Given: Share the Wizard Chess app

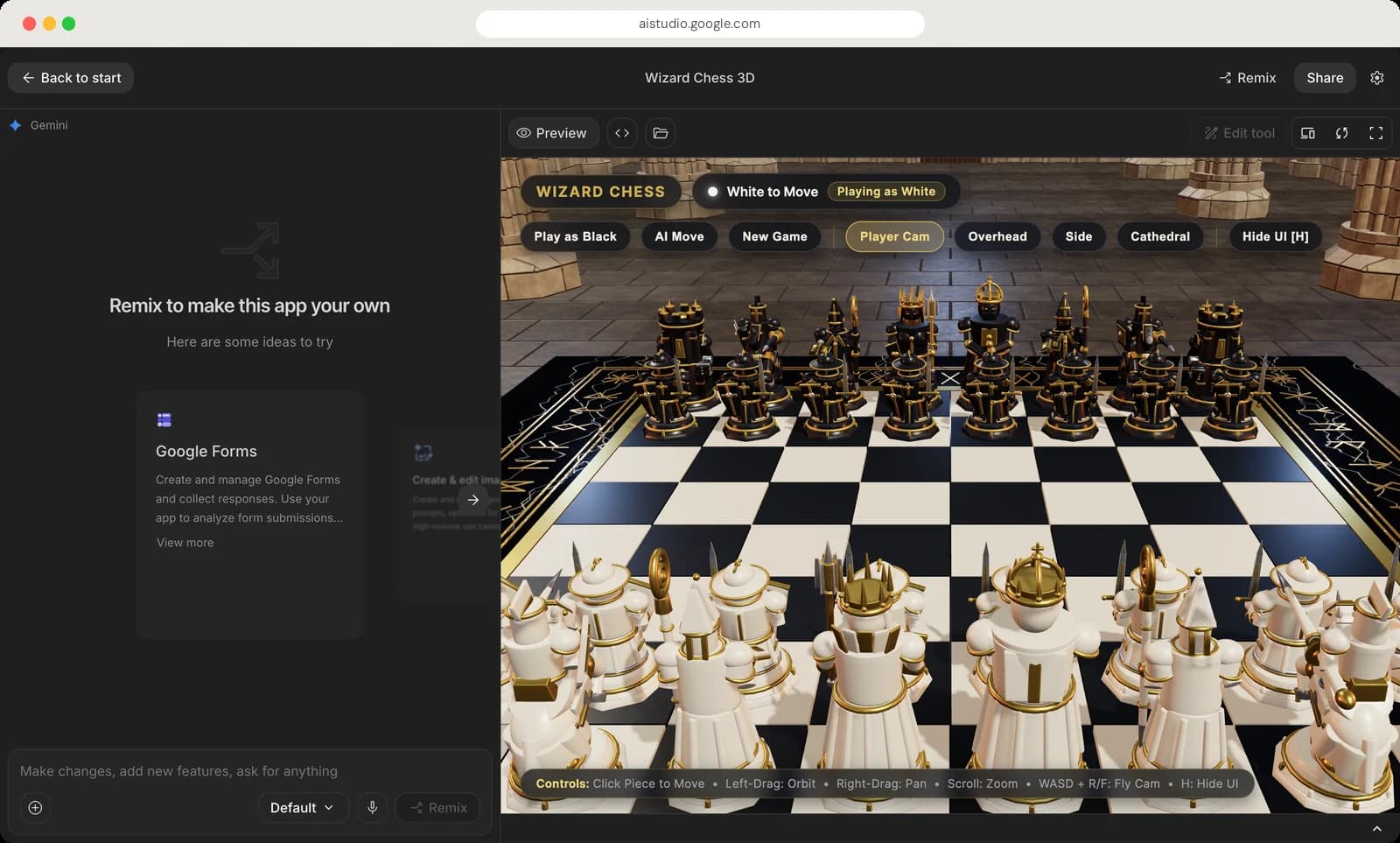Looking at the screenshot, I should pyautogui.click(x=1325, y=78).
